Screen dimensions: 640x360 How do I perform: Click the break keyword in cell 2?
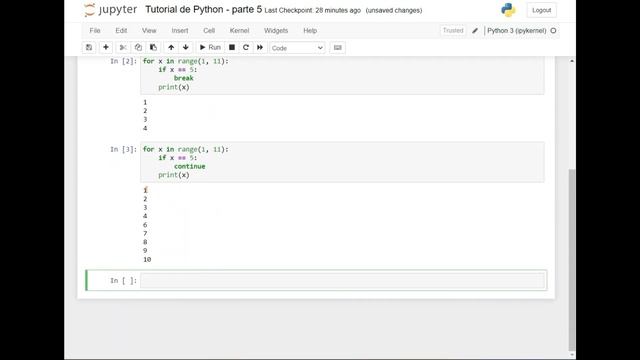click(x=184, y=78)
